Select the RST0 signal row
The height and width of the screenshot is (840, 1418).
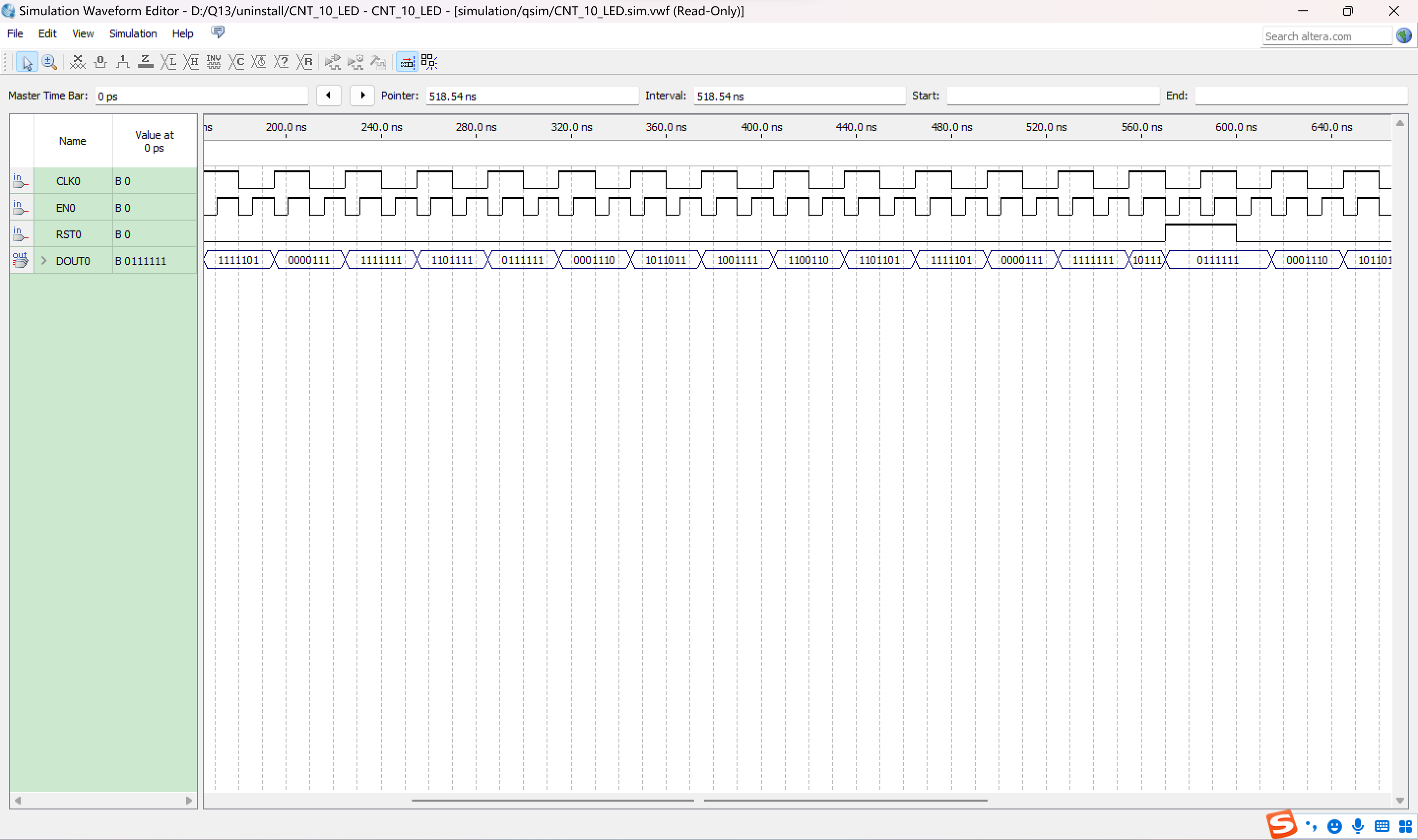point(68,234)
